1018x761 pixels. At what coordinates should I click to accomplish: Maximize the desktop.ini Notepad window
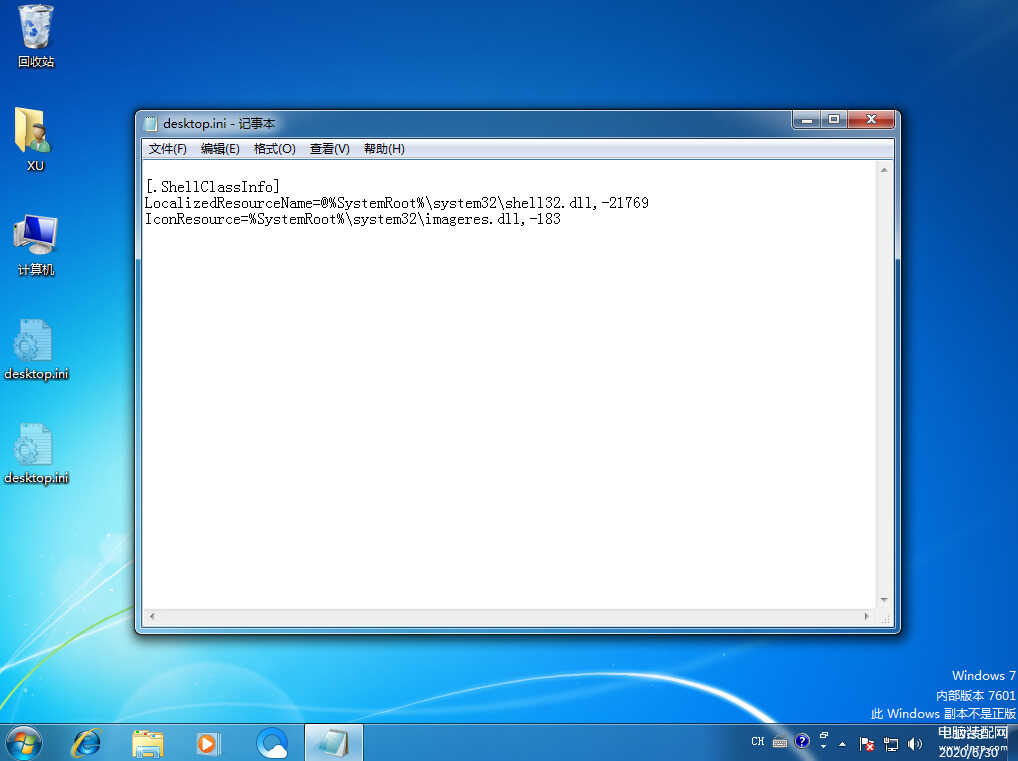(834, 119)
